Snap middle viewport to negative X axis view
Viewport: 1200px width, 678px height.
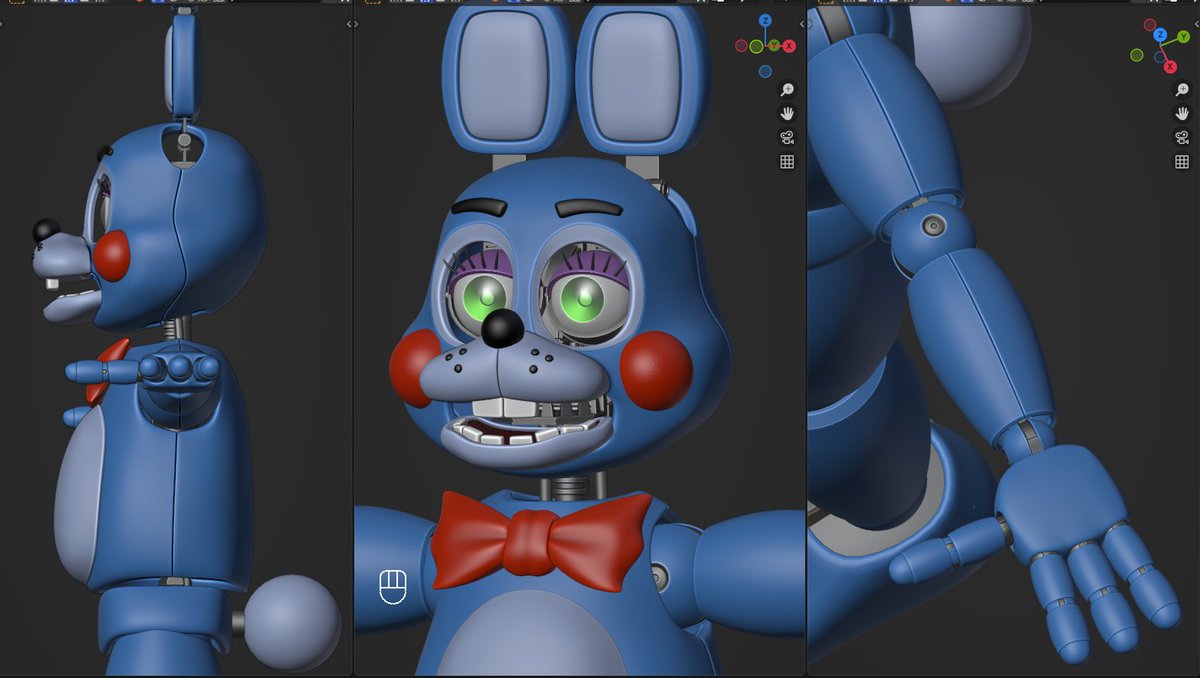point(741,46)
